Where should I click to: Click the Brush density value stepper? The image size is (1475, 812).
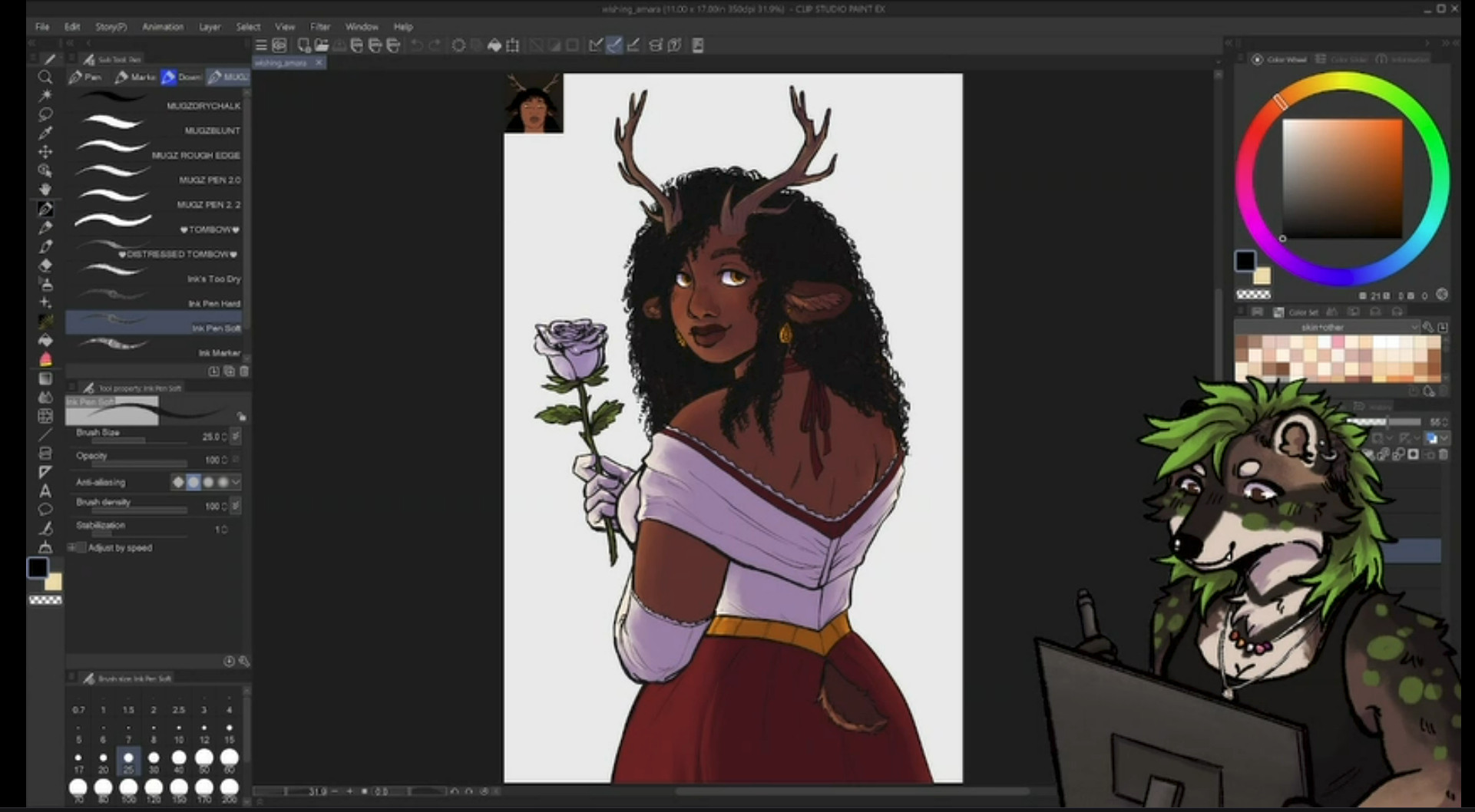tap(223, 507)
